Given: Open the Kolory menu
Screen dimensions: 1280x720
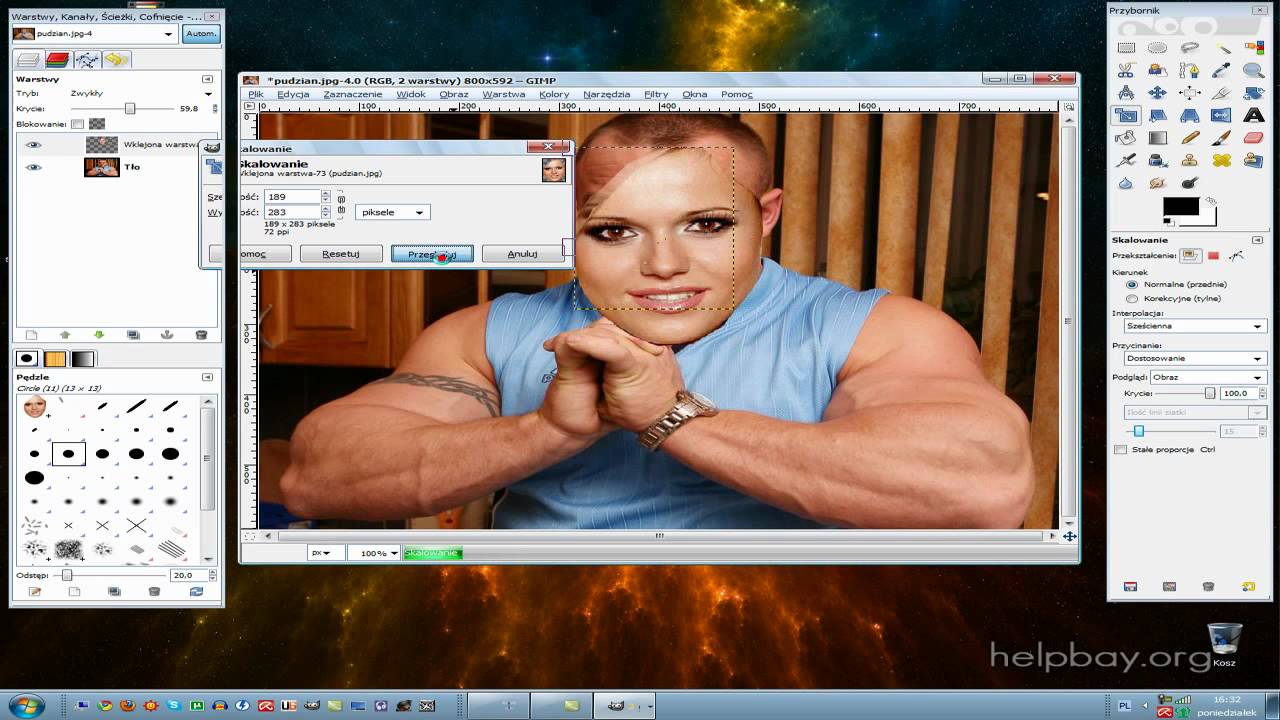Looking at the screenshot, I should [554, 94].
